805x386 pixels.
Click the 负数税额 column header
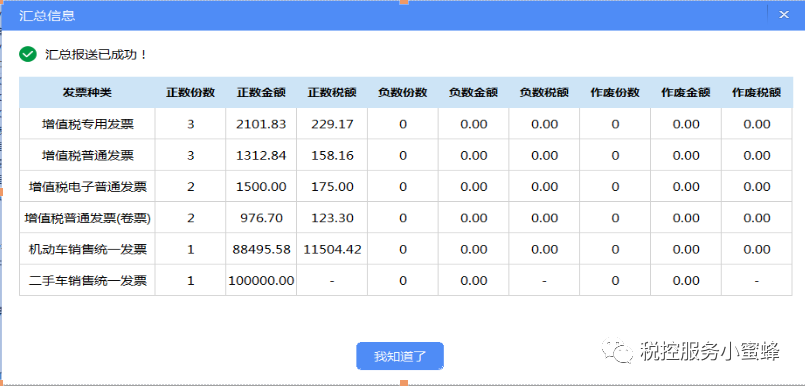click(x=544, y=92)
